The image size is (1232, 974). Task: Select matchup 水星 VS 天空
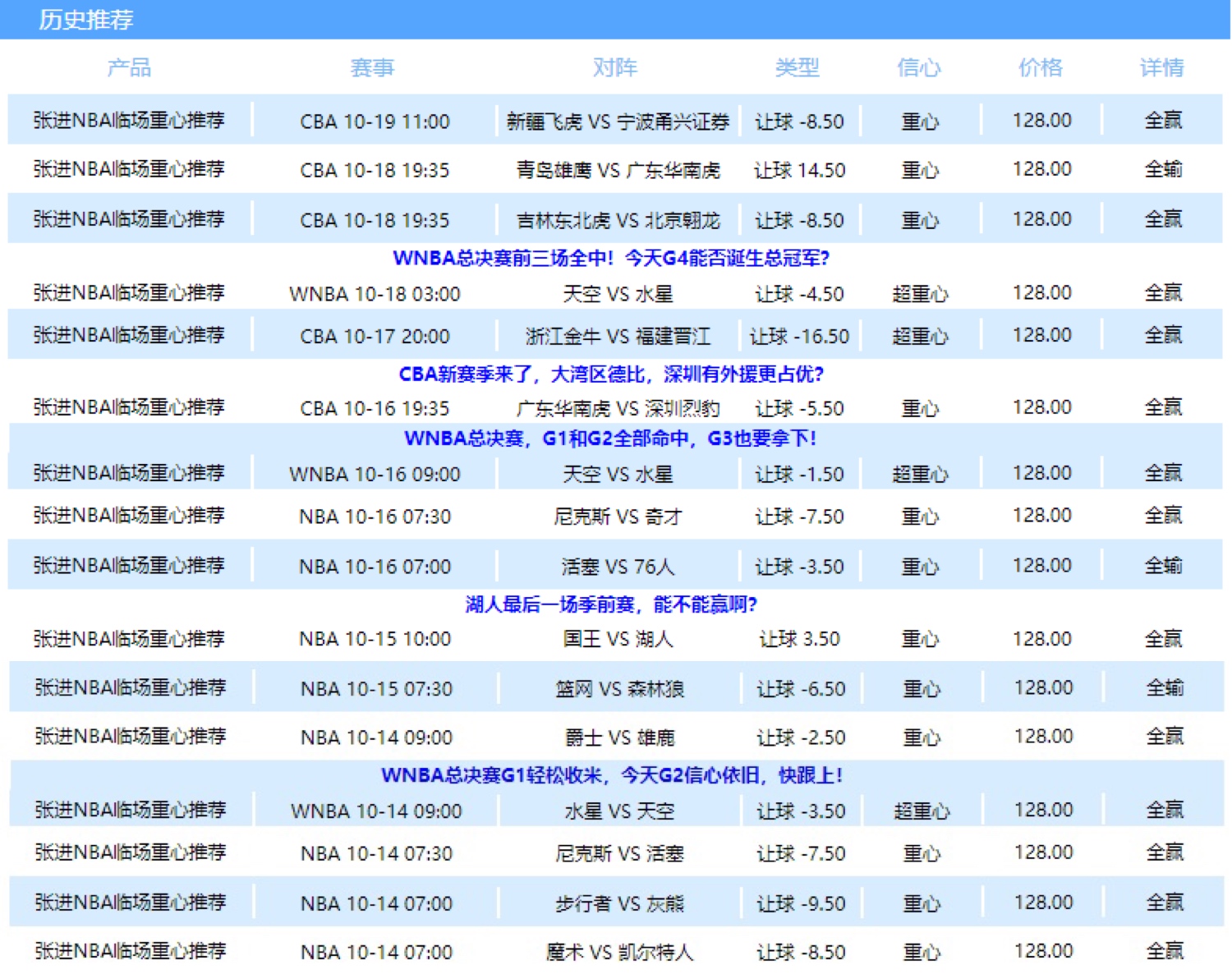[619, 811]
